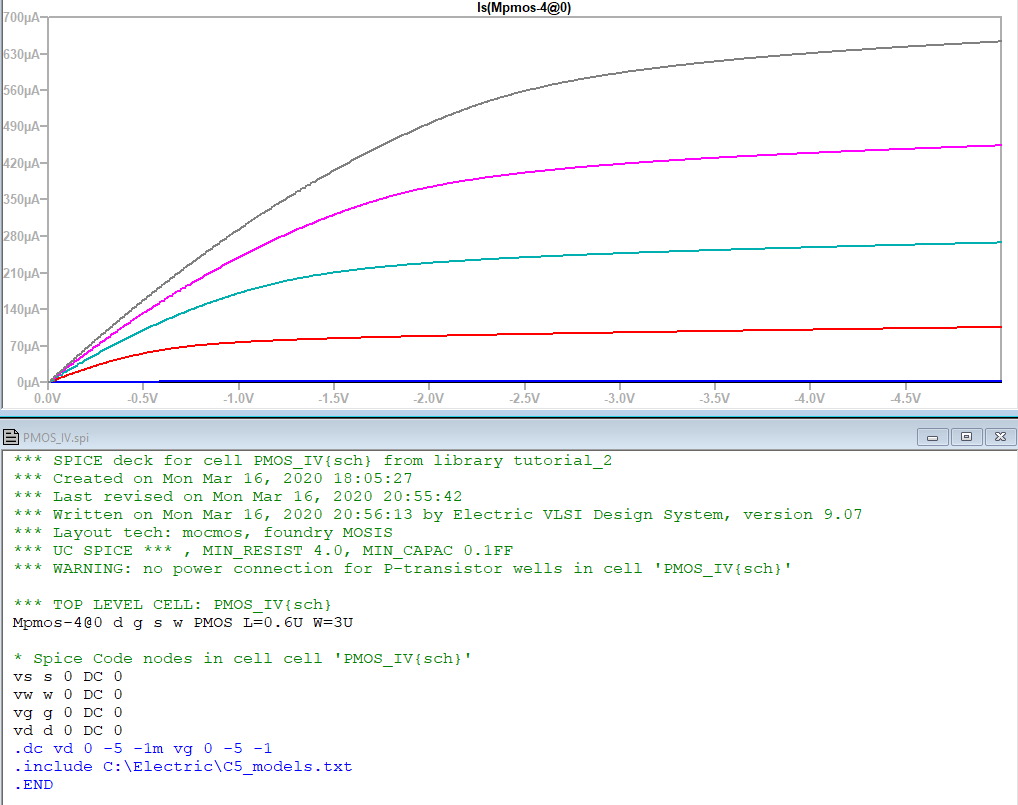The image size is (1018, 805).
Task: Place cursor in the .dc directive line
Action: point(143,749)
